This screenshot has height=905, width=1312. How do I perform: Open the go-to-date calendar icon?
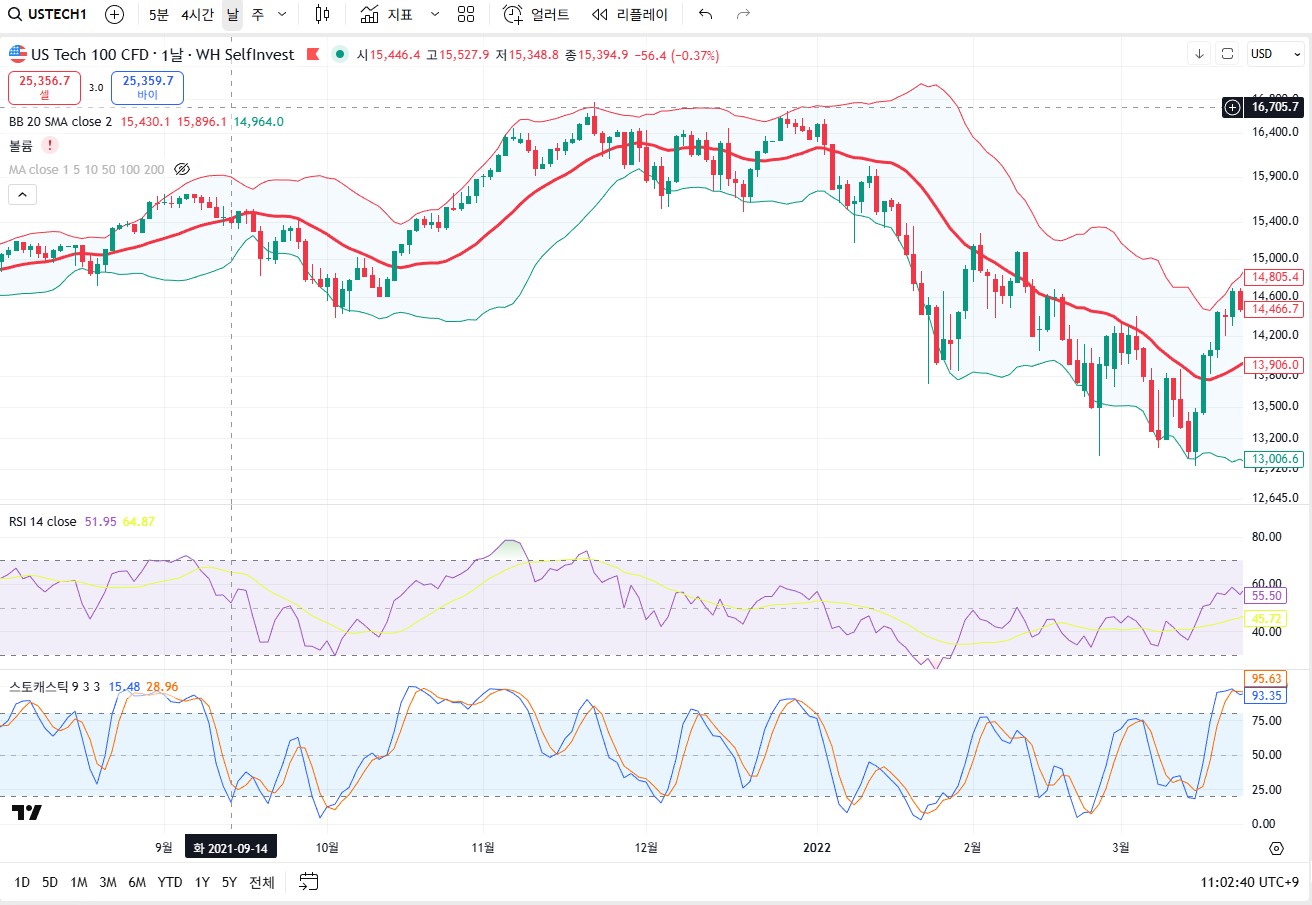pos(309,881)
